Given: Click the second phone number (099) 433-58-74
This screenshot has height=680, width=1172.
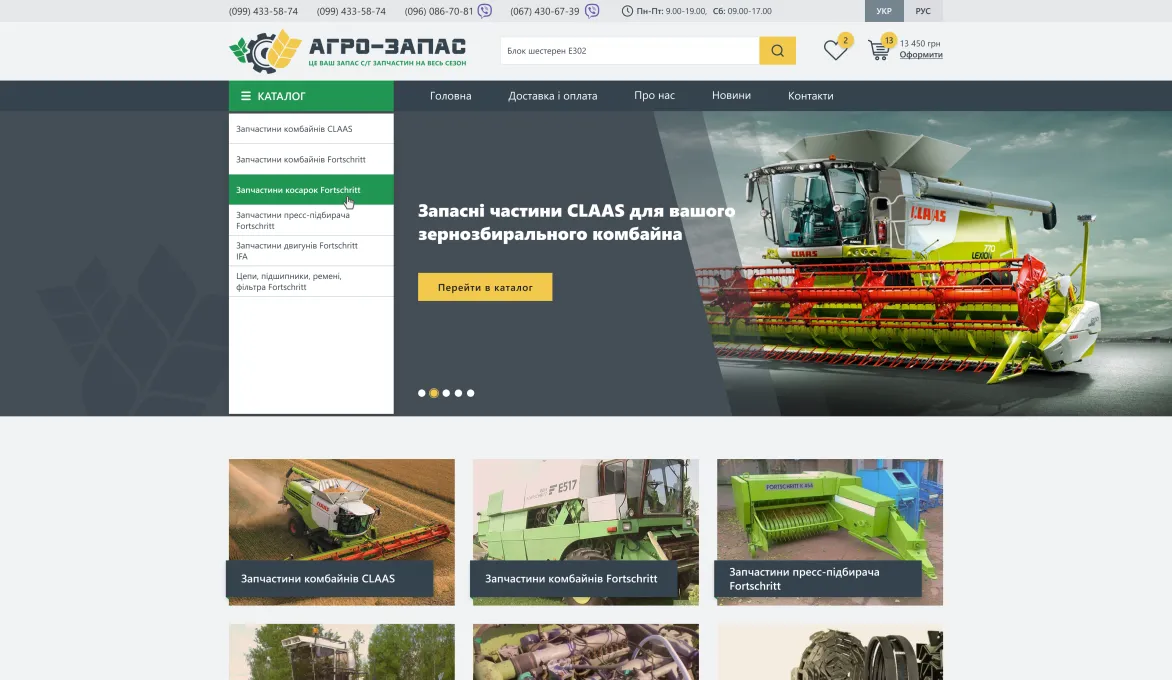Looking at the screenshot, I should 351,11.
